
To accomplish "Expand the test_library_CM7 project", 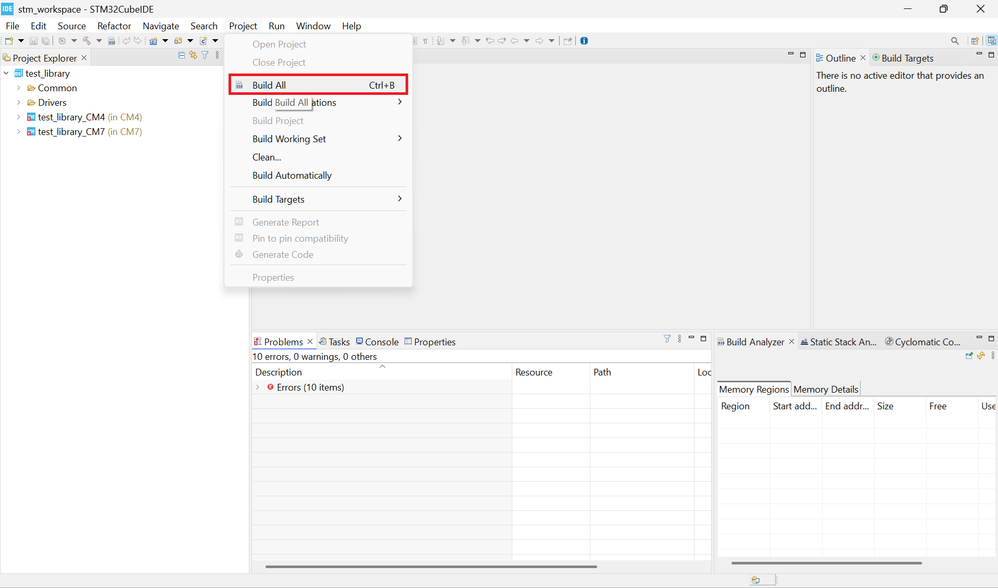I will coord(18,132).
